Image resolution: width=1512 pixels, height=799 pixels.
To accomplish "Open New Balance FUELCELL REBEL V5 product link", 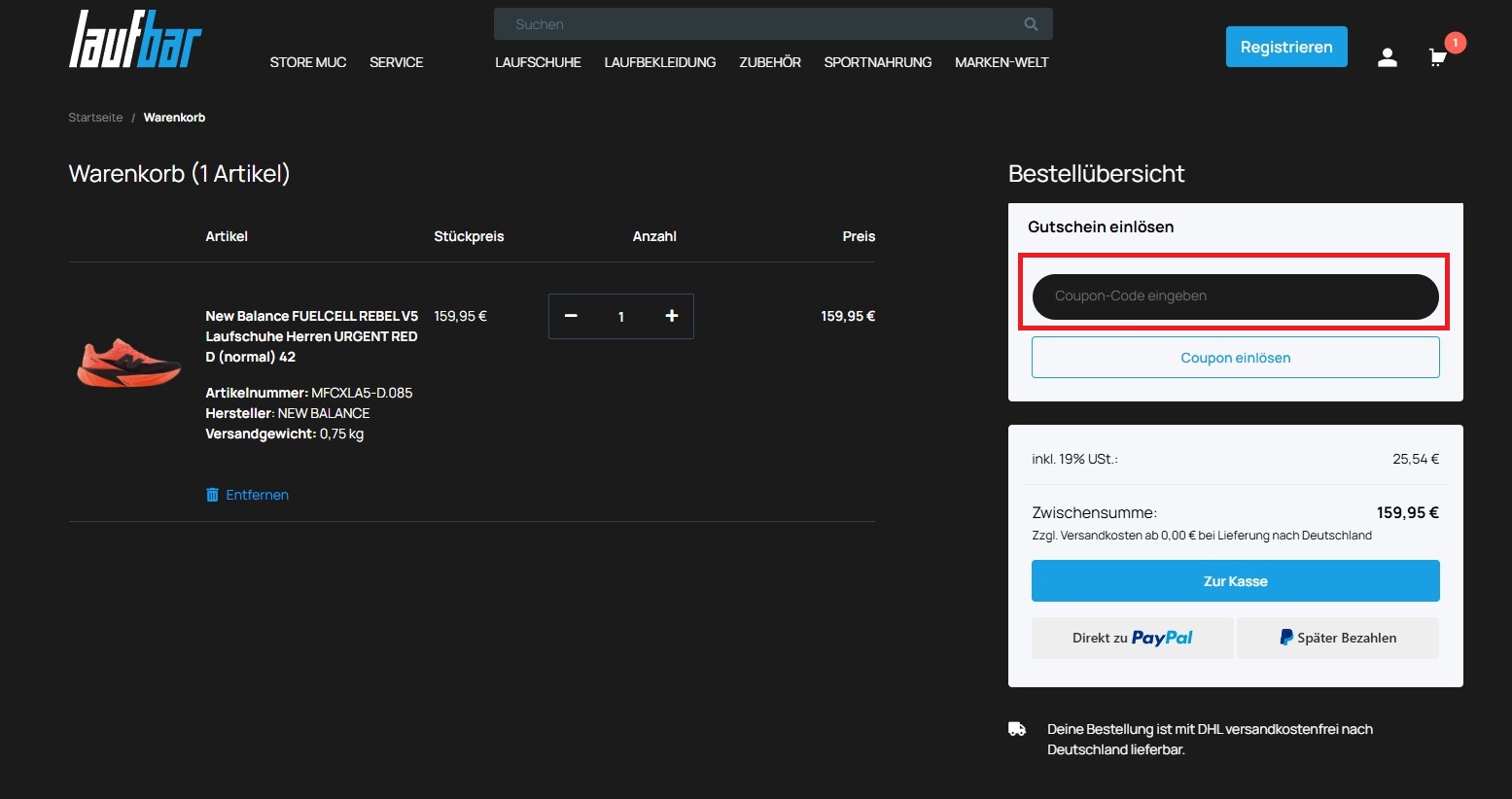I will point(311,336).
